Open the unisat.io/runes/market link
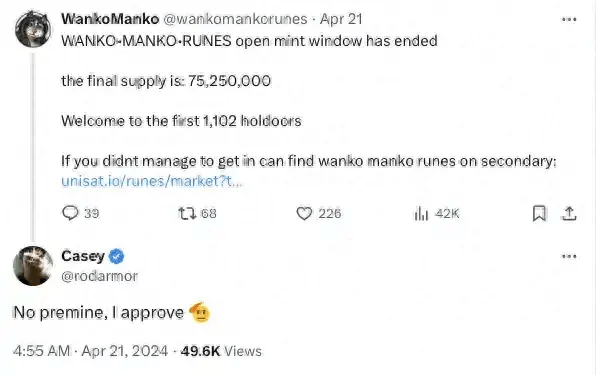The height and width of the screenshot is (375, 596). coord(152,181)
